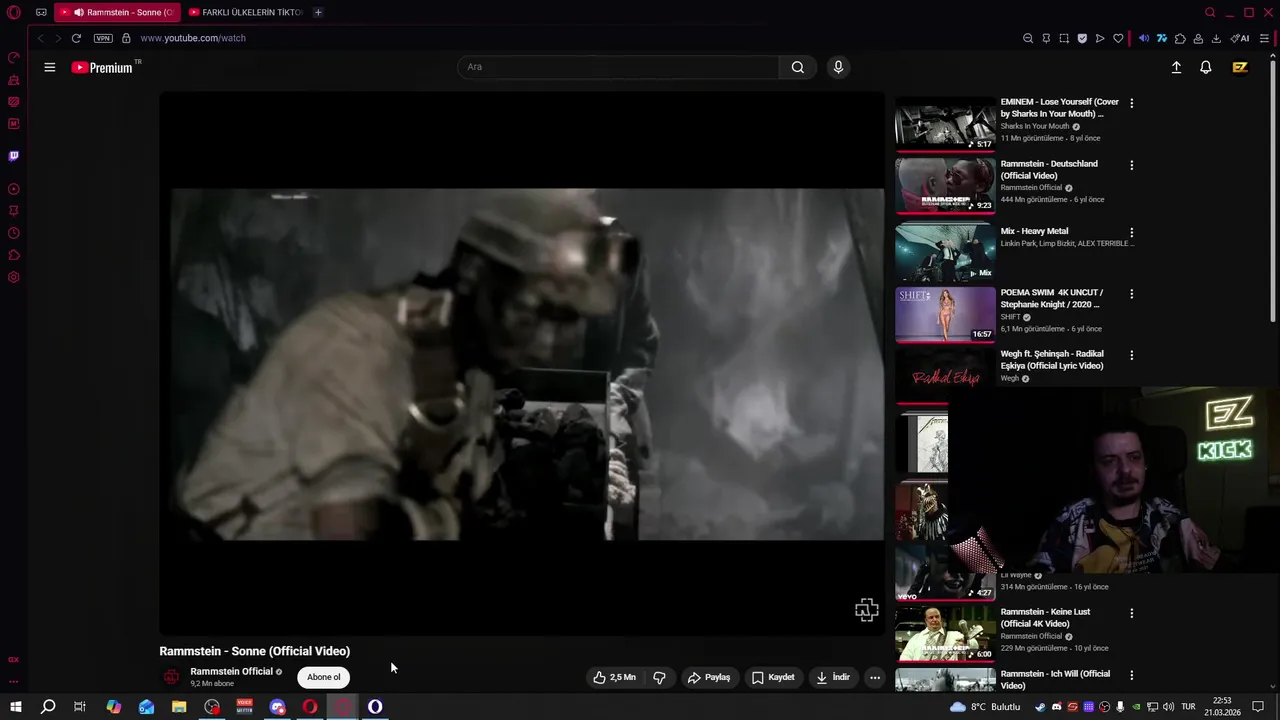Click Opera pinboard pin icon
The image size is (1280, 720).
click(1046, 38)
